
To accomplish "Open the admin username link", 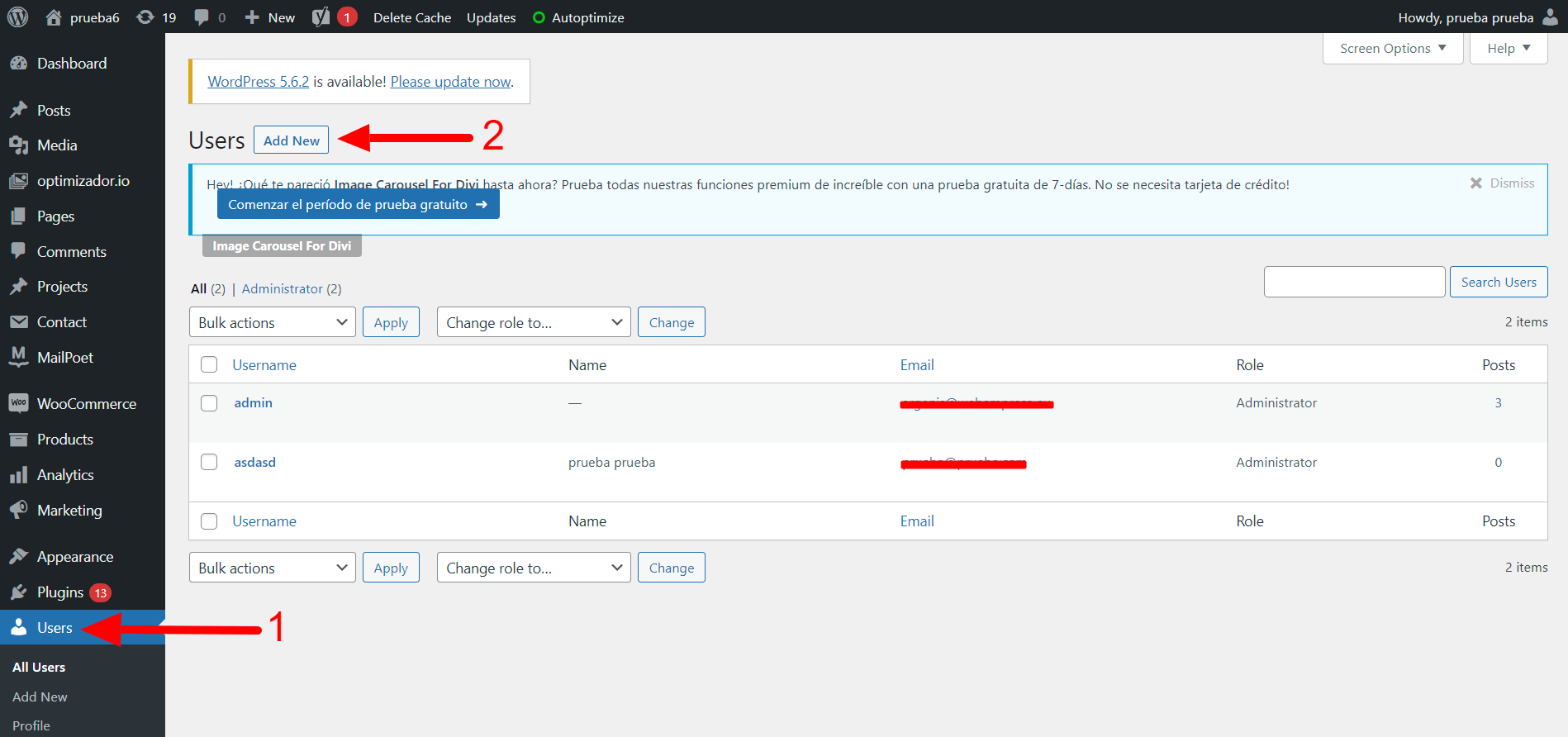I will [x=254, y=403].
